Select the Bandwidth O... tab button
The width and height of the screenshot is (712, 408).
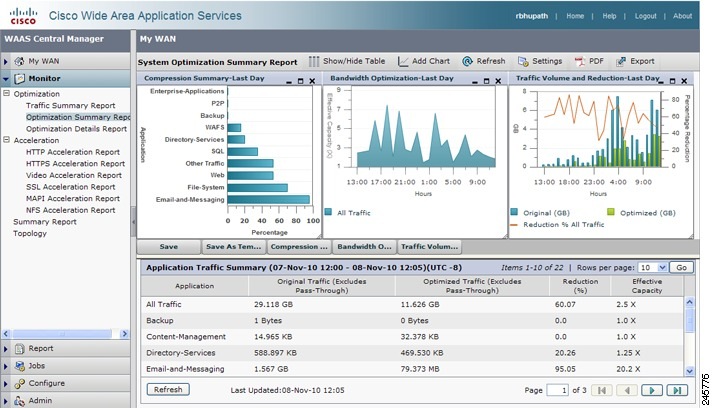pos(364,247)
